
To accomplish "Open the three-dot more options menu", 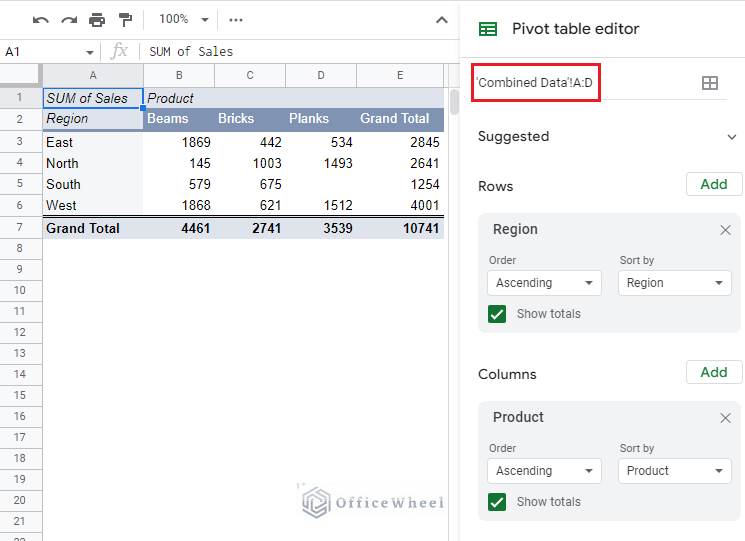I will pos(236,20).
